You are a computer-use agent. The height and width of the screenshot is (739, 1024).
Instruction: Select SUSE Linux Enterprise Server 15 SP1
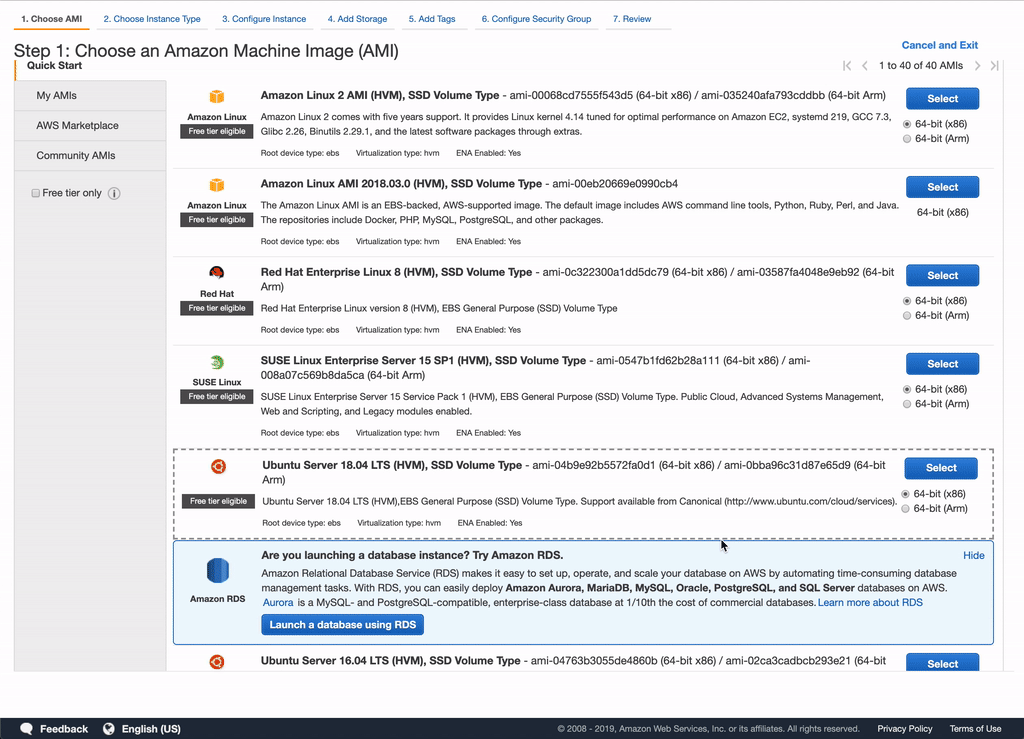tap(942, 364)
